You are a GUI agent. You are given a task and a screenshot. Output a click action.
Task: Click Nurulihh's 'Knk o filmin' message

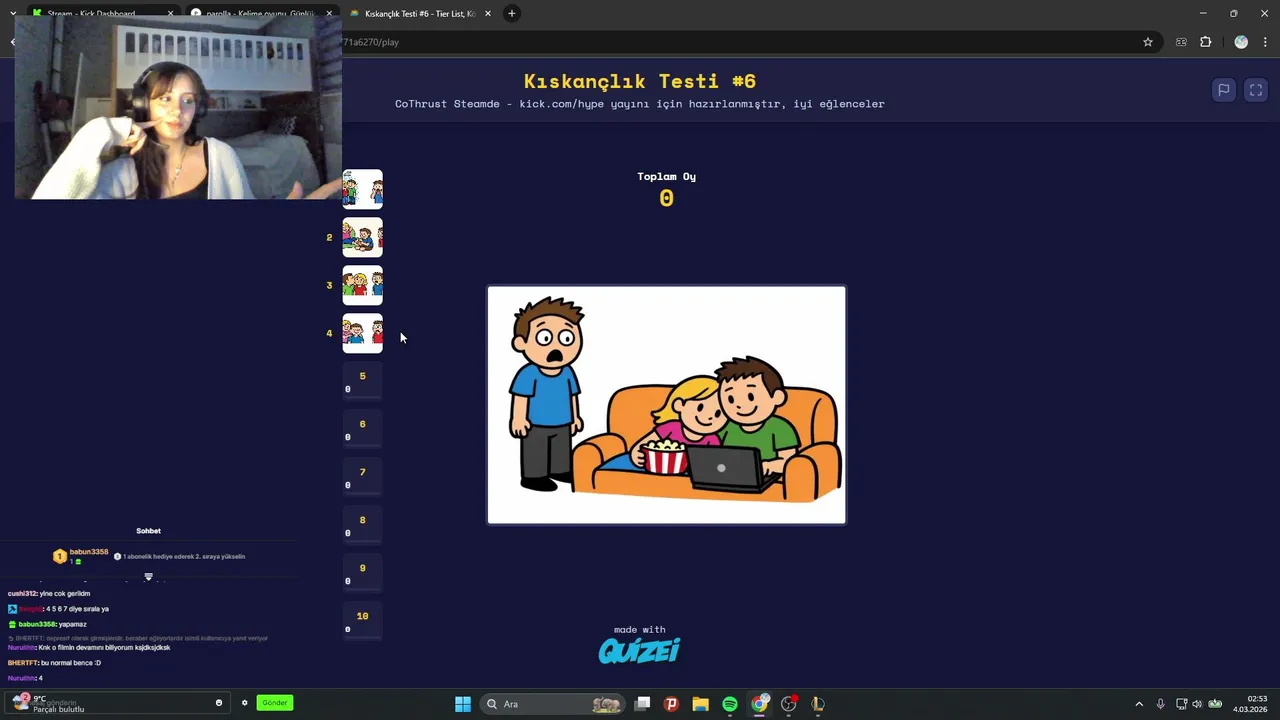[x=89, y=648]
